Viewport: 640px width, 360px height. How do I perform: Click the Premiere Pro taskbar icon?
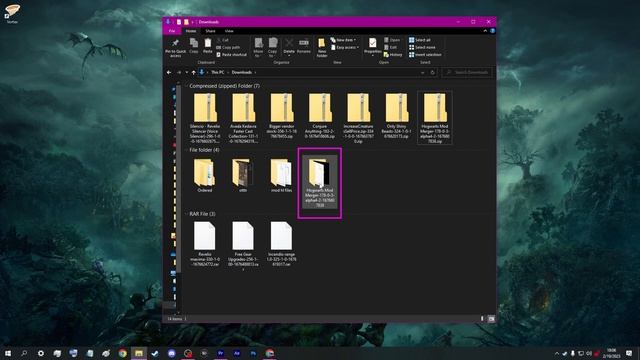coord(220,353)
